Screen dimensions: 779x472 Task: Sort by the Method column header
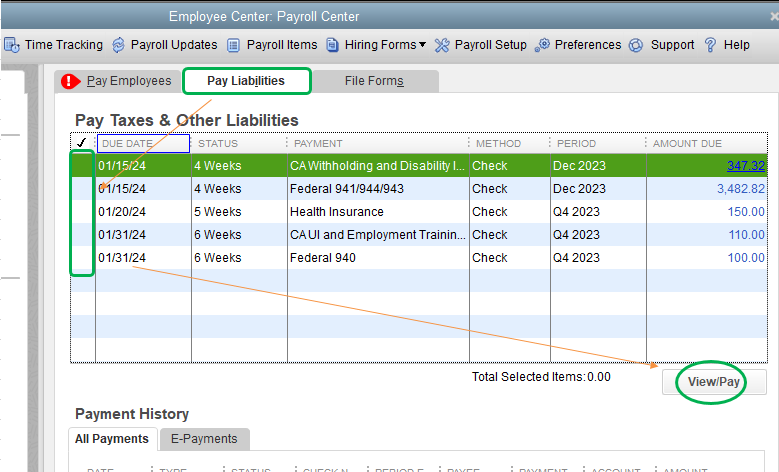click(510, 144)
